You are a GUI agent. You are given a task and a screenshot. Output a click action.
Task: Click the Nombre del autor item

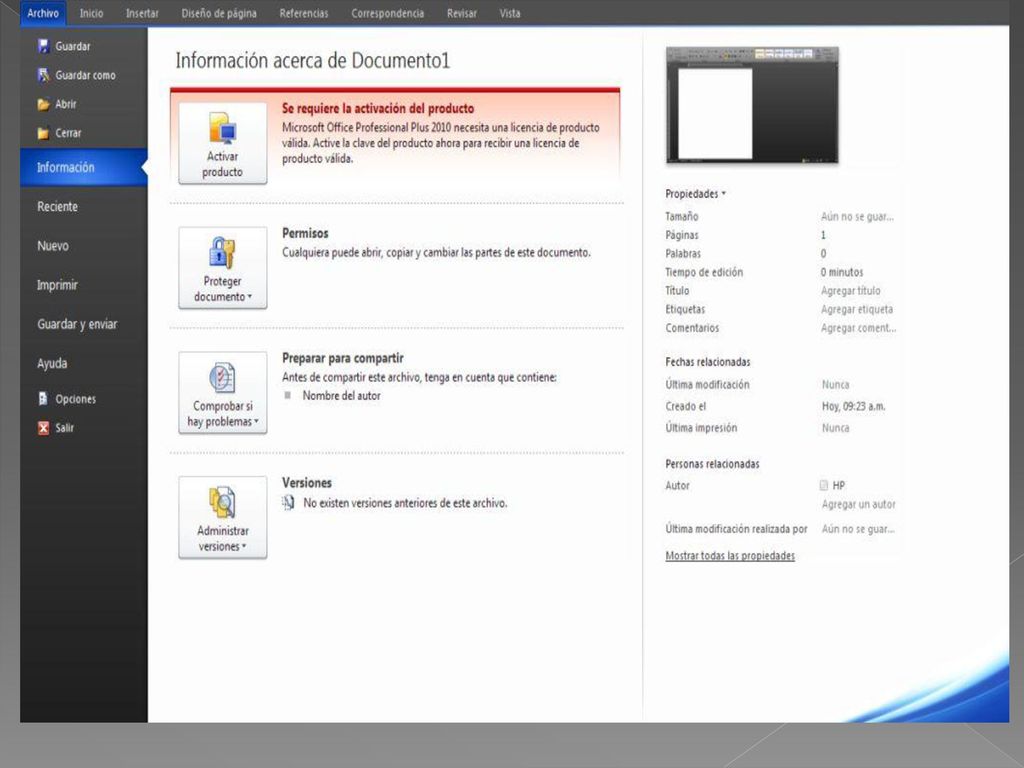[x=341, y=396]
